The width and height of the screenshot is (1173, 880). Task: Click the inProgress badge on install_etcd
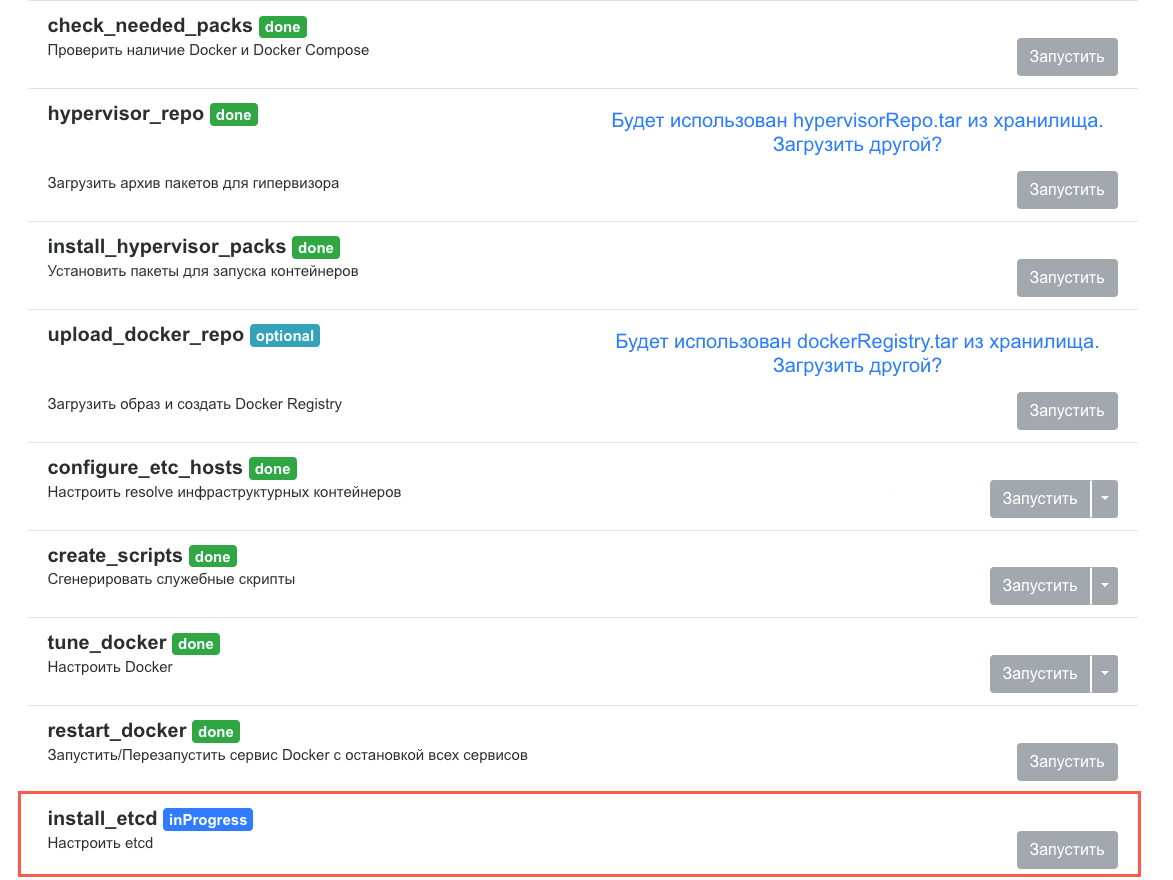[208, 820]
